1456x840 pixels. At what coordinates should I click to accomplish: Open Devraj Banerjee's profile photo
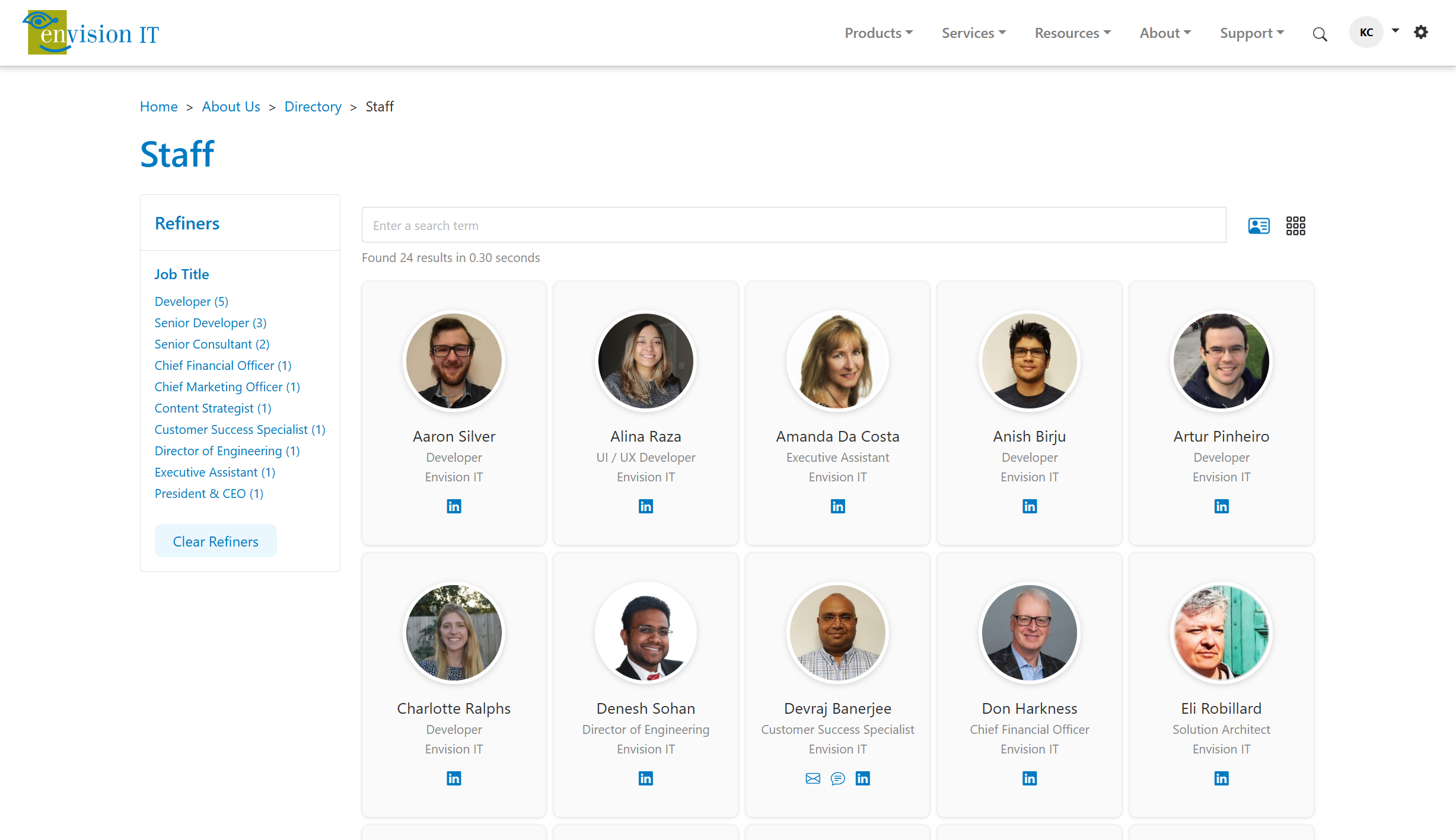(x=837, y=633)
